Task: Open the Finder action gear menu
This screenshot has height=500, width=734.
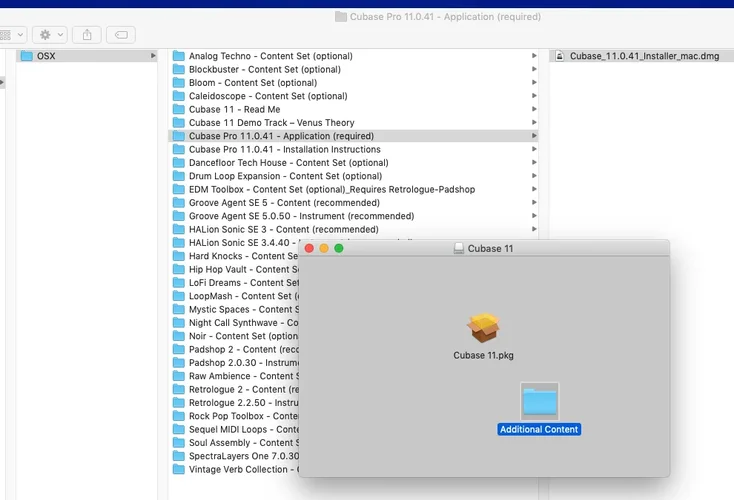Action: pyautogui.click(x=50, y=35)
